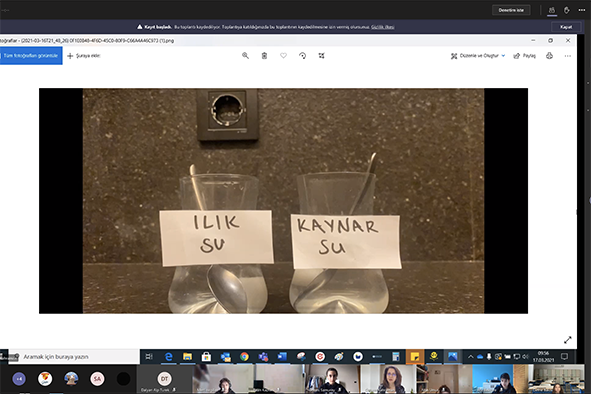591x394 pixels.
Task: Open Teams more actions menu
Action: (582, 10)
